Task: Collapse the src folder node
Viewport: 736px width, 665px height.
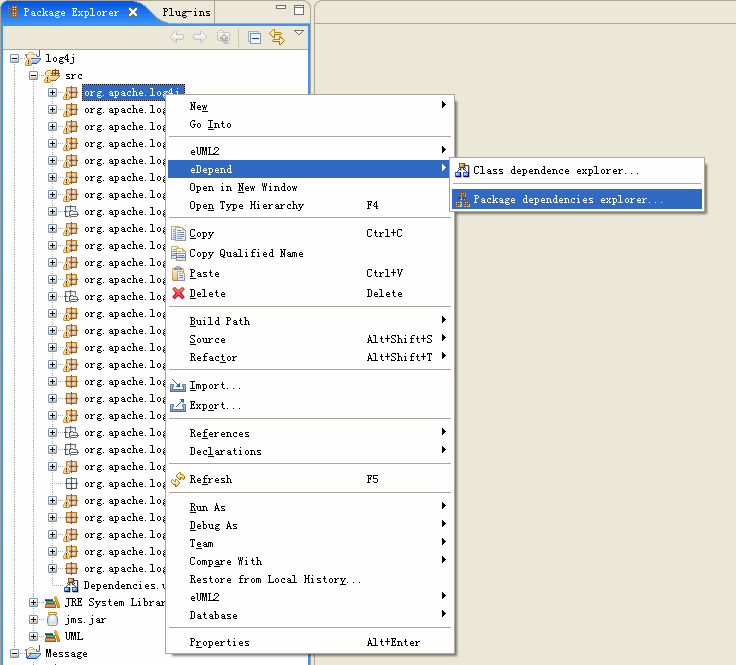Action: tap(33, 76)
